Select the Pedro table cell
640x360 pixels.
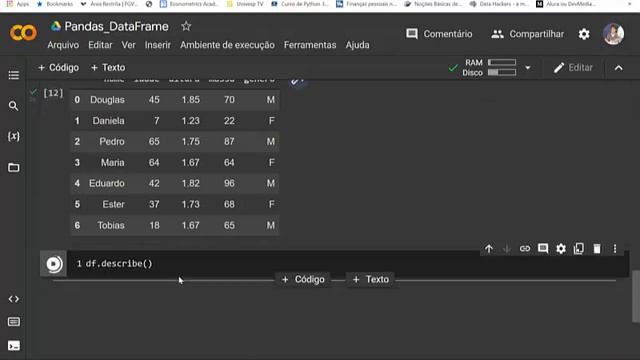click(112, 142)
